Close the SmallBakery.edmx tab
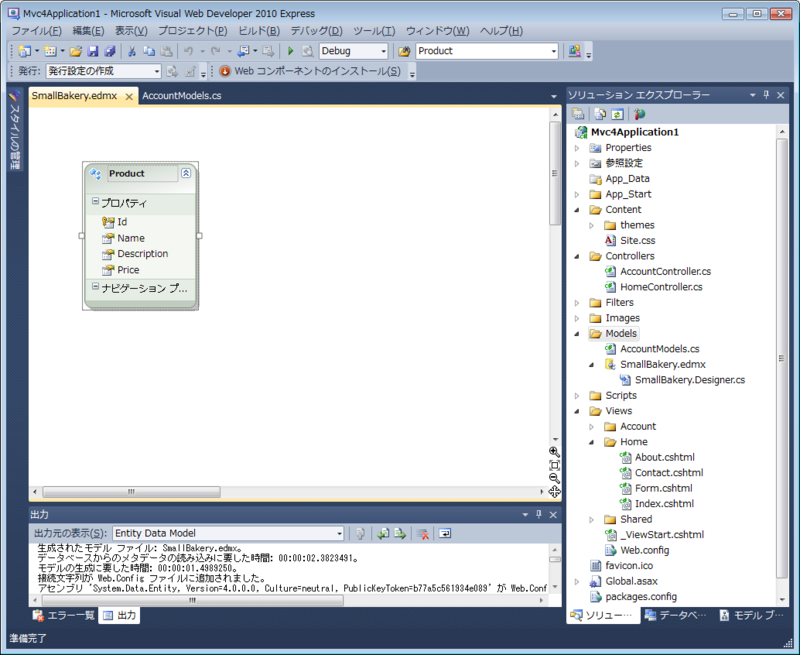Image resolution: width=800 pixels, height=655 pixels. (129, 96)
